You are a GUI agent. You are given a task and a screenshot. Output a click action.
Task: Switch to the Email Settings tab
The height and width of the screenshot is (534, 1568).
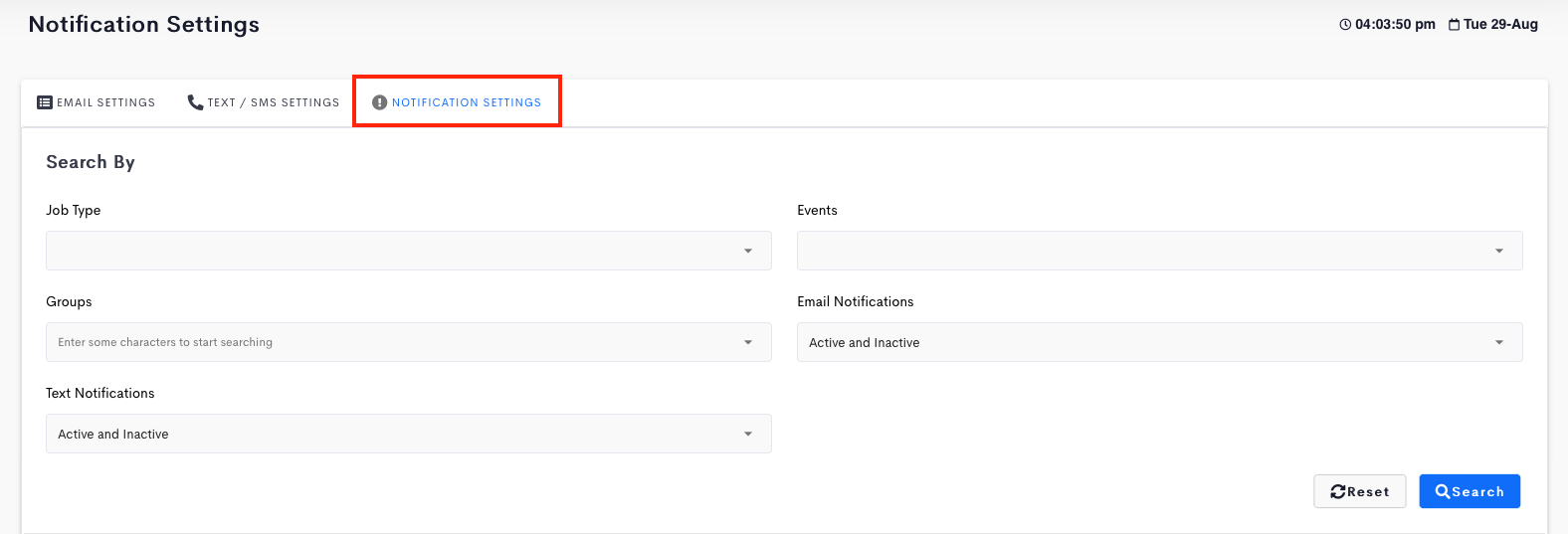tap(97, 102)
